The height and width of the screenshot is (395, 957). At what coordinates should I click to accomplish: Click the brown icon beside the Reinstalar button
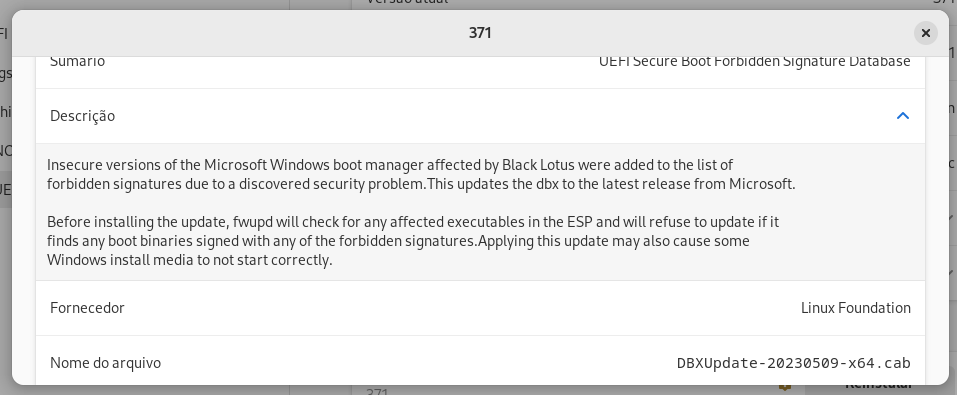point(785,387)
